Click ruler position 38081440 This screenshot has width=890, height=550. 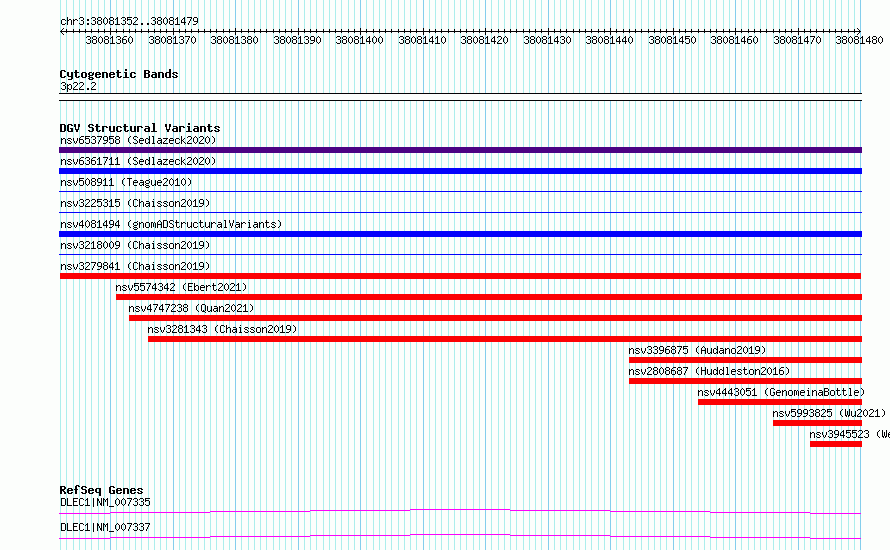610,40
